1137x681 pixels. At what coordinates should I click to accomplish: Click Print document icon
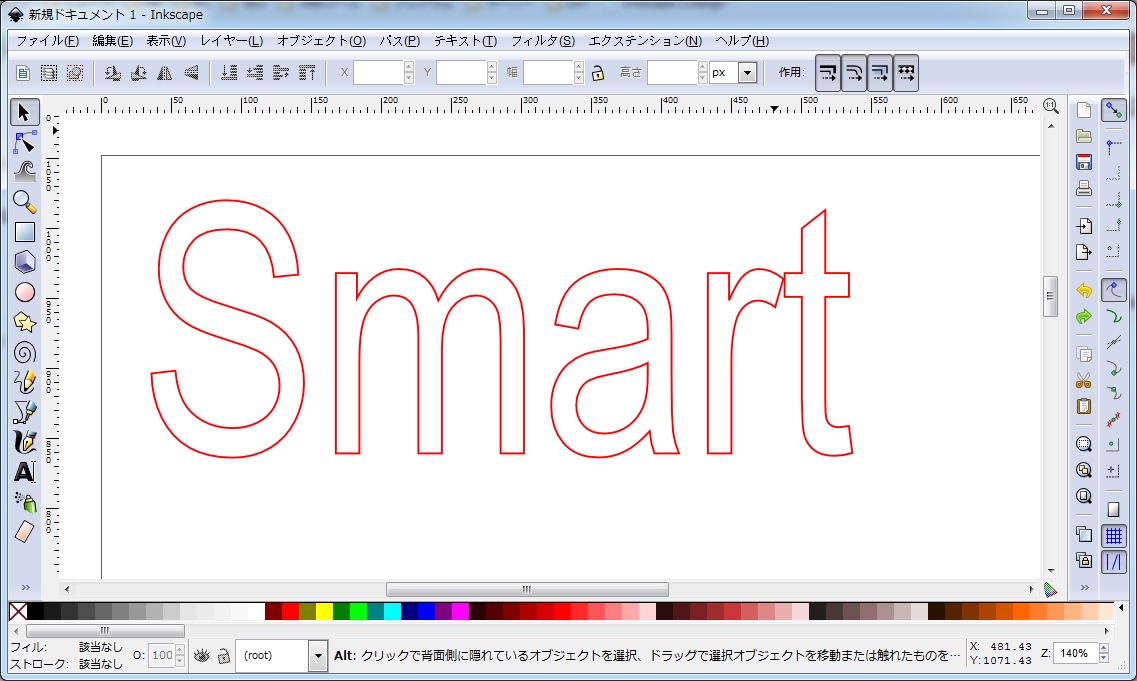pos(1084,189)
